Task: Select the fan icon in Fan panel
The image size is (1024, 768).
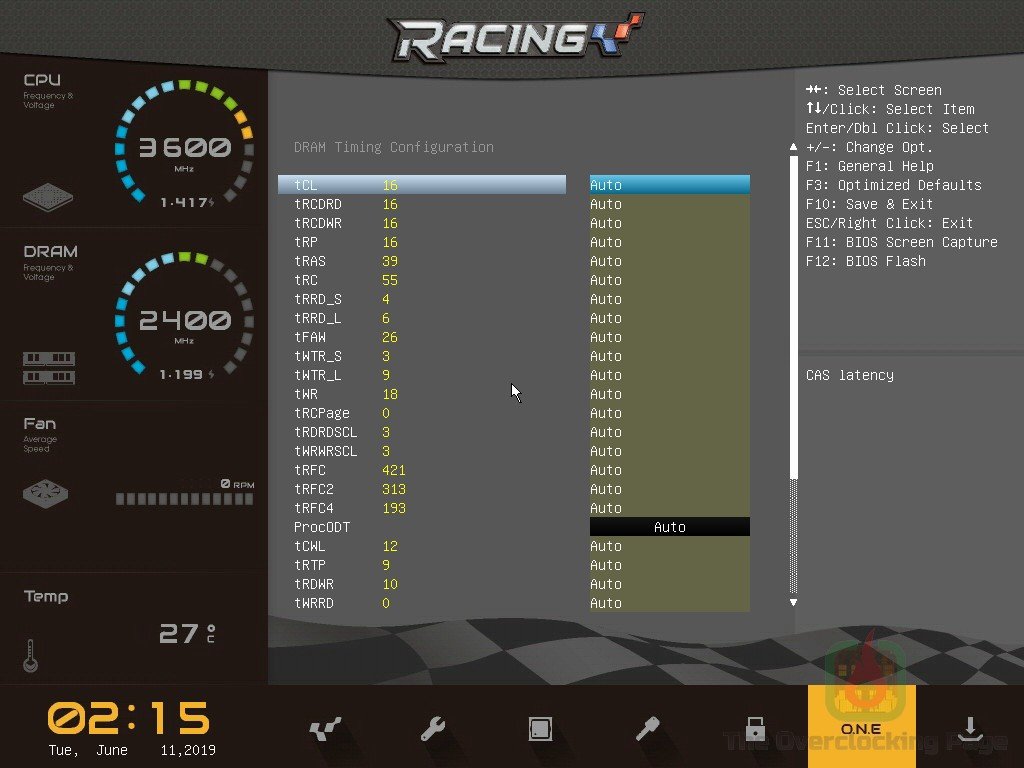Action: pos(44,493)
